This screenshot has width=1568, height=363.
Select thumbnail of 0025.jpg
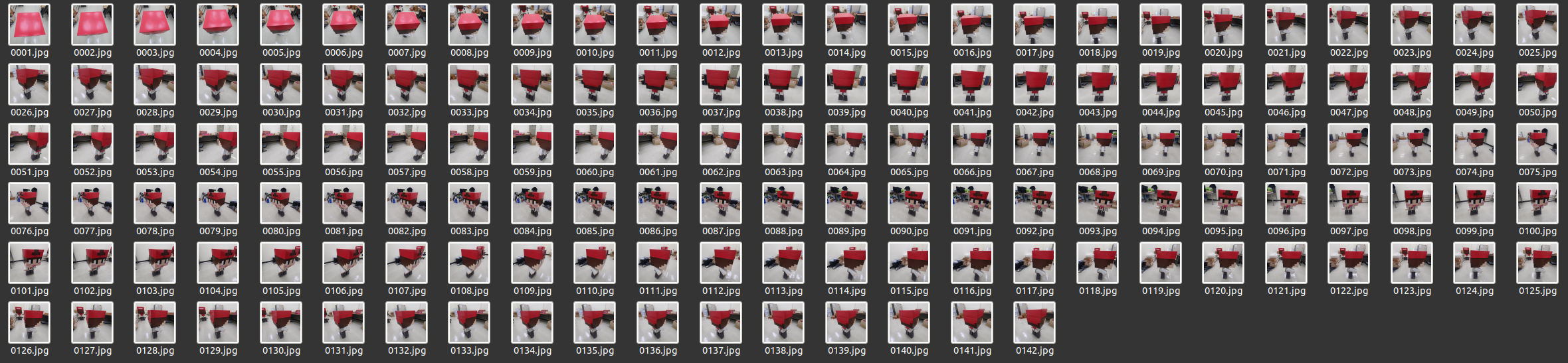point(1537,25)
